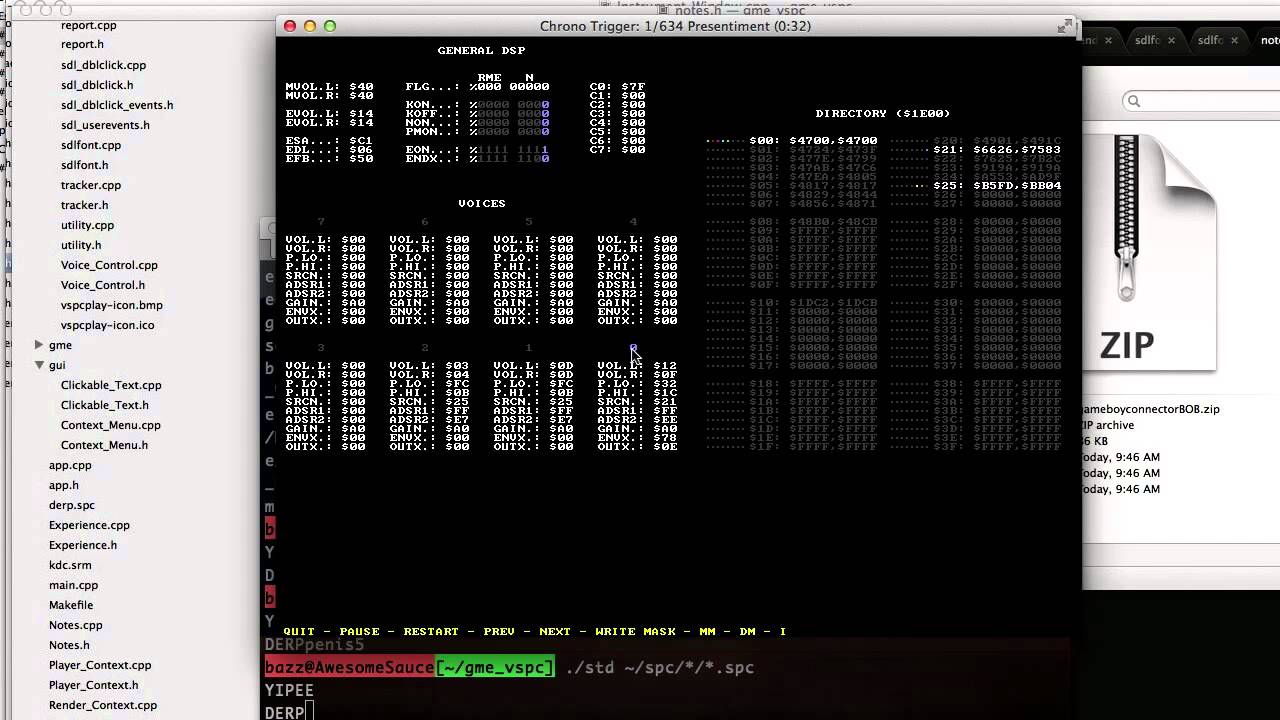Select sdl_dblclick_events.h in the file list
Image resolution: width=1280 pixels, height=720 pixels.
click(117, 105)
